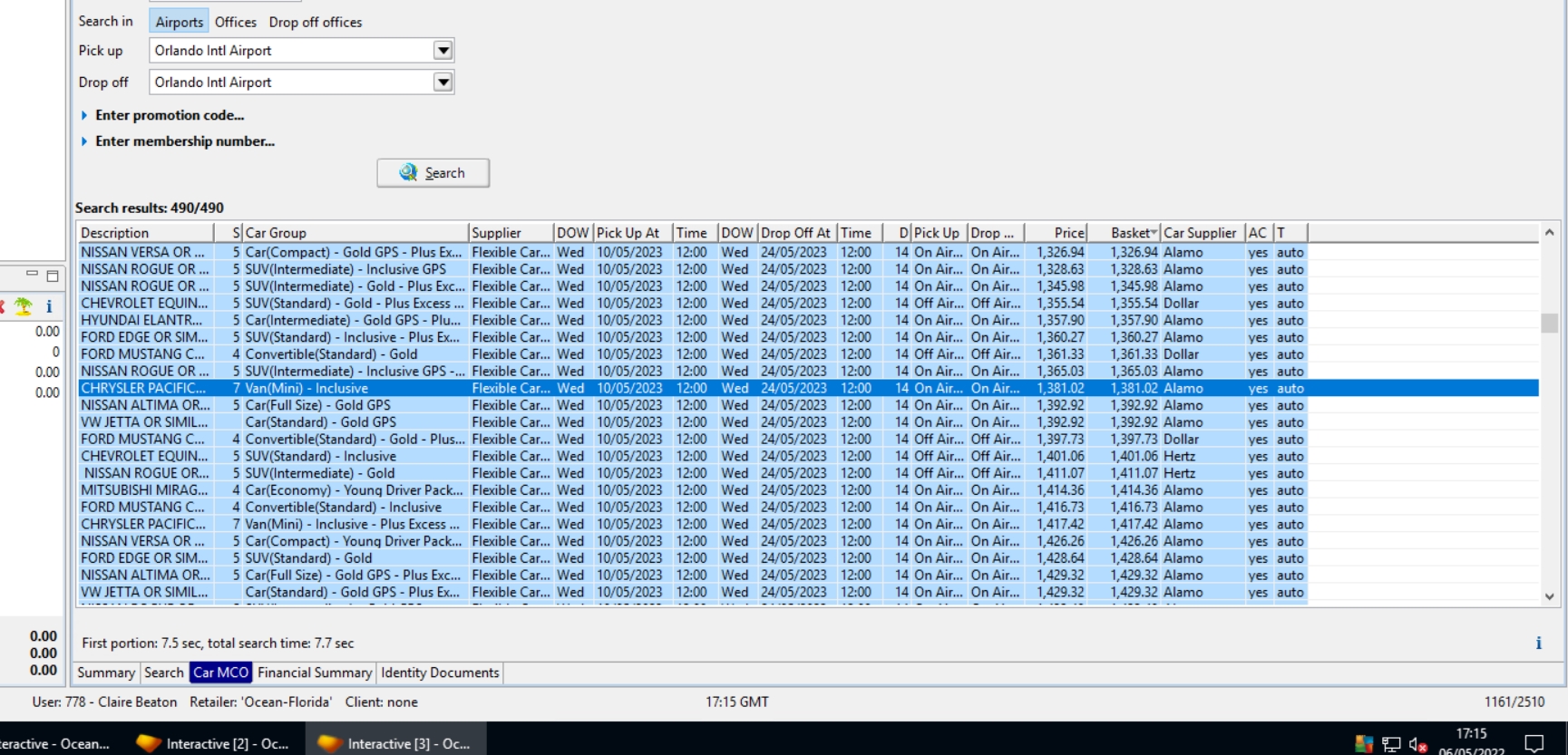Screen dimensions: 1568x755
Task: Open the Identity Documents tab
Action: 440,673
